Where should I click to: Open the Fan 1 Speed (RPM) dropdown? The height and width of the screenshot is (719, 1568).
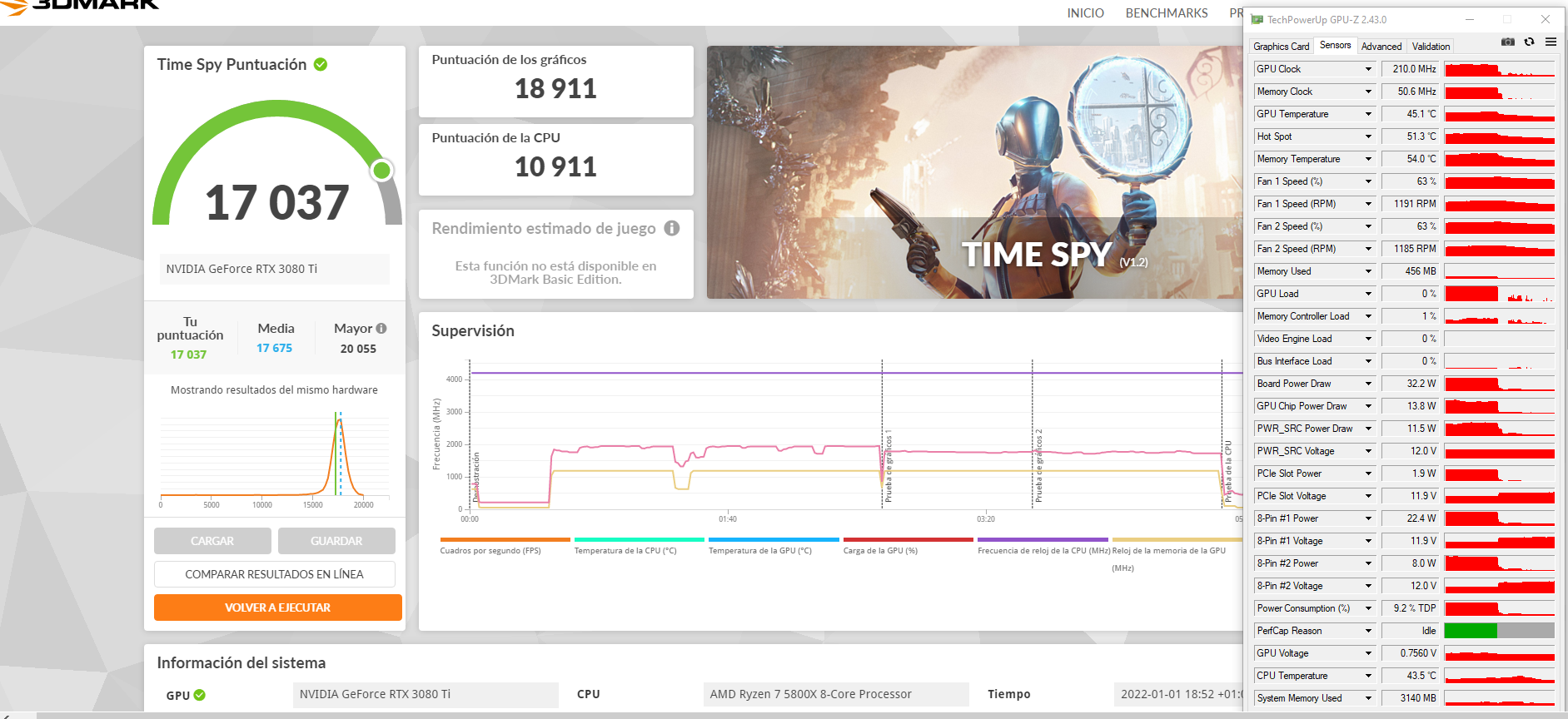[1368, 204]
